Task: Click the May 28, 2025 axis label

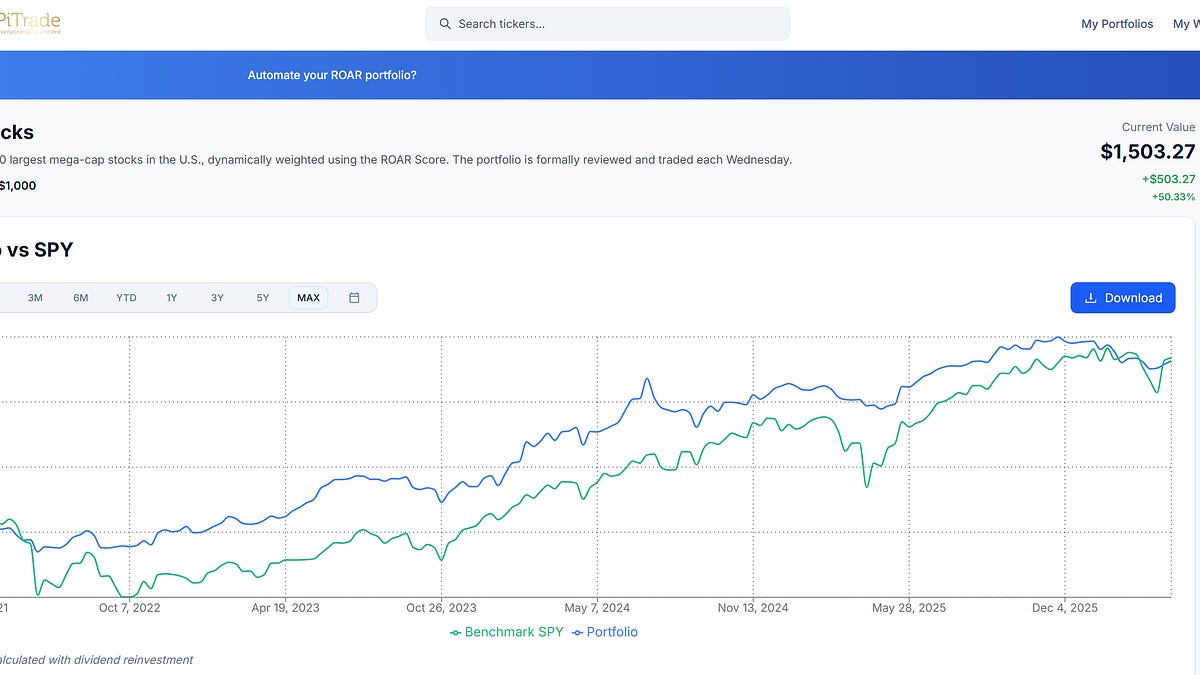Action: pos(909,607)
